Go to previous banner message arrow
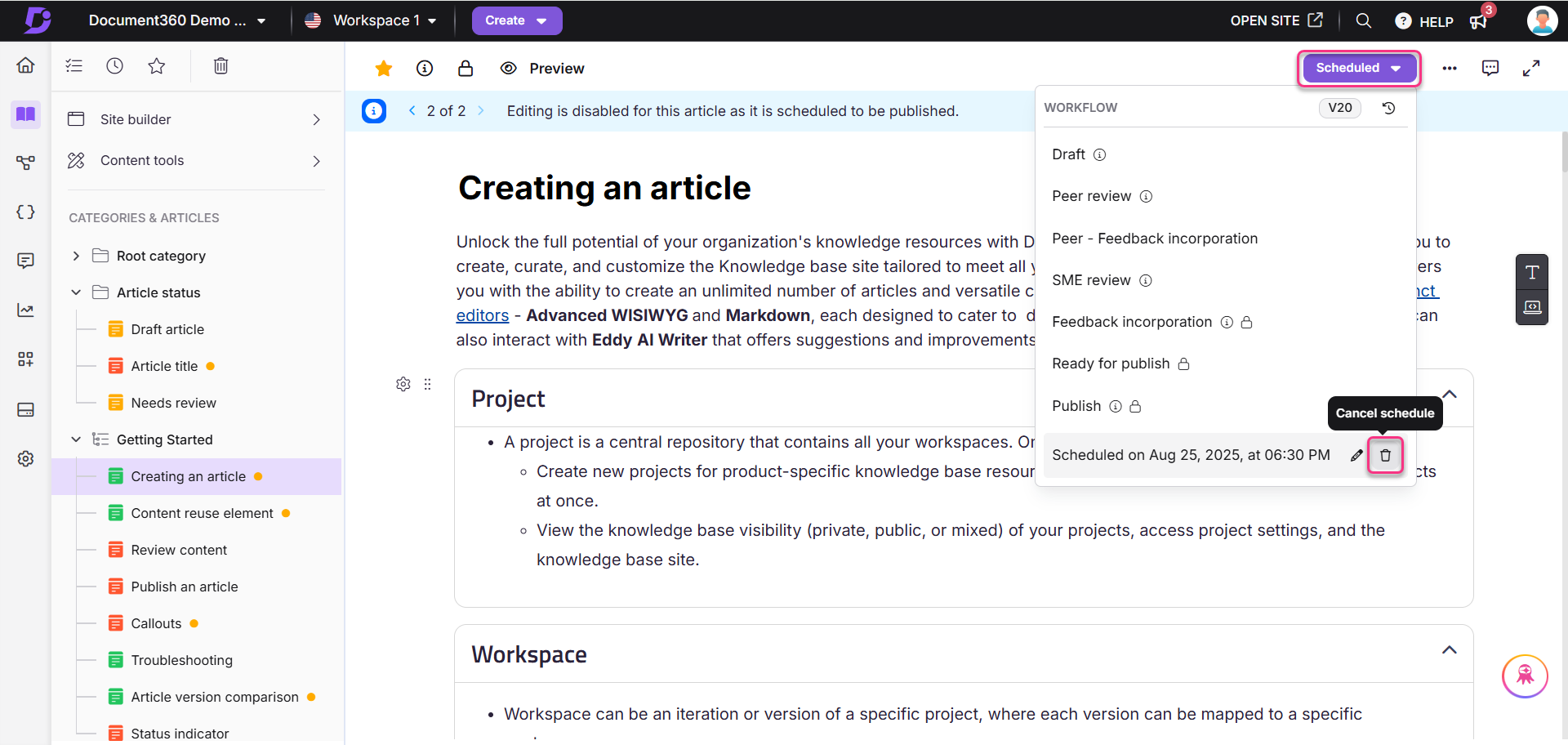The width and height of the screenshot is (1568, 745). pos(412,110)
